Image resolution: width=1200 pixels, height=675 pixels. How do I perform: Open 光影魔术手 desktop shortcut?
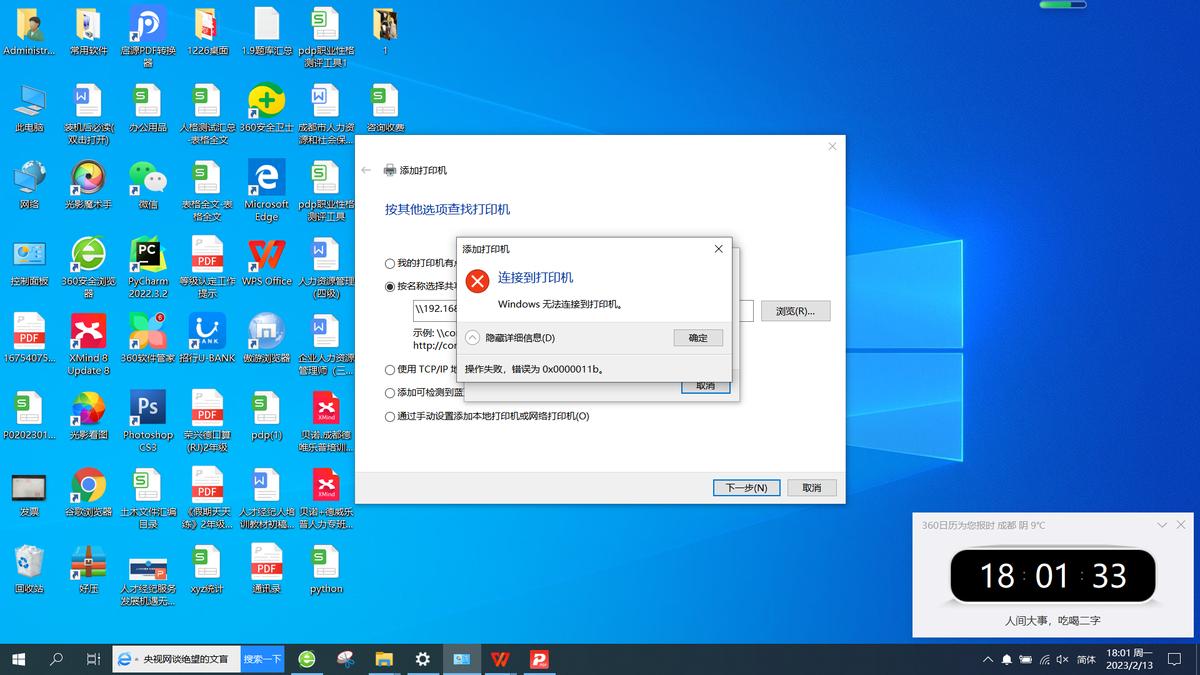(89, 185)
